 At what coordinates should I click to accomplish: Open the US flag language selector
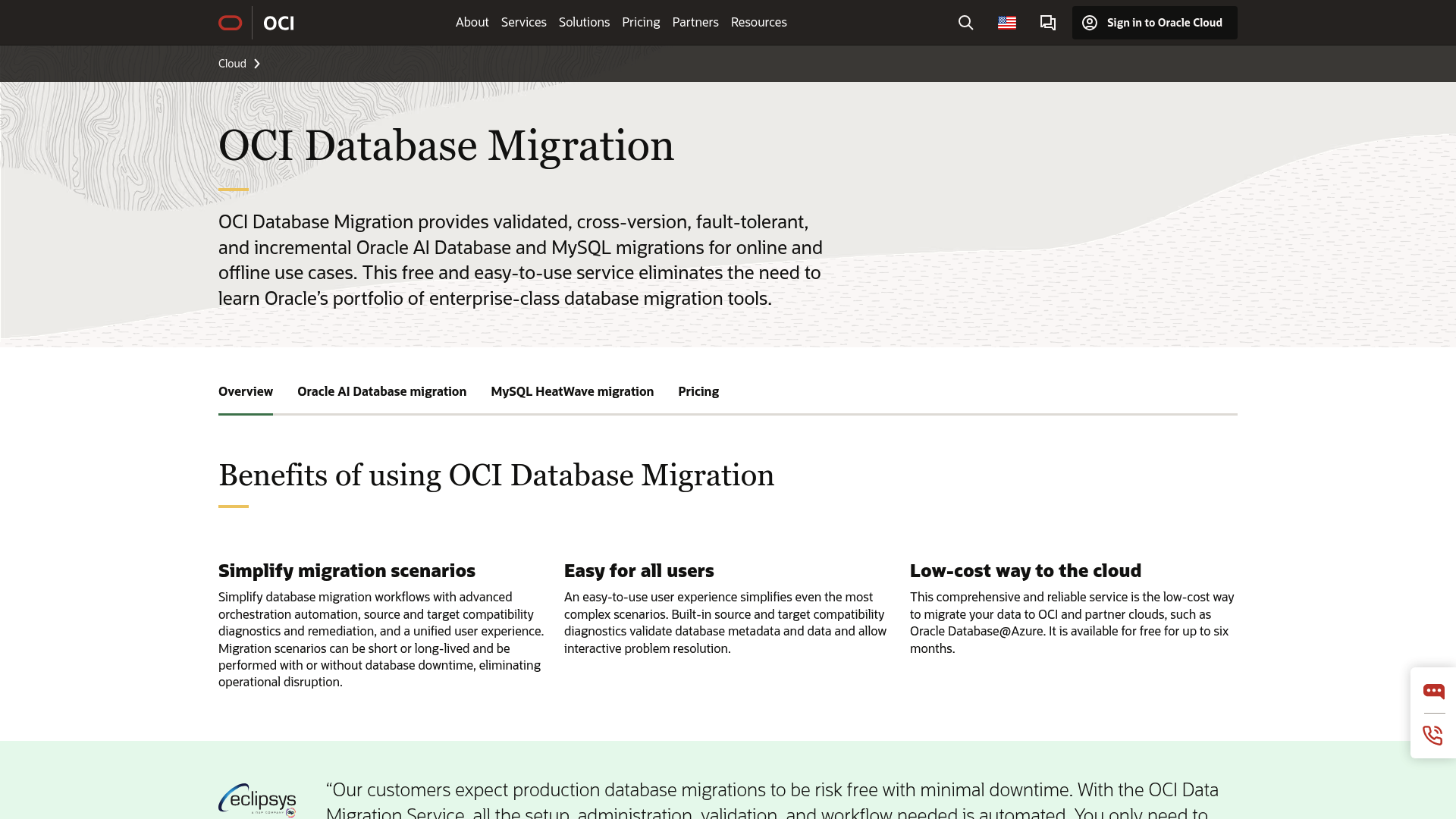[1007, 23]
